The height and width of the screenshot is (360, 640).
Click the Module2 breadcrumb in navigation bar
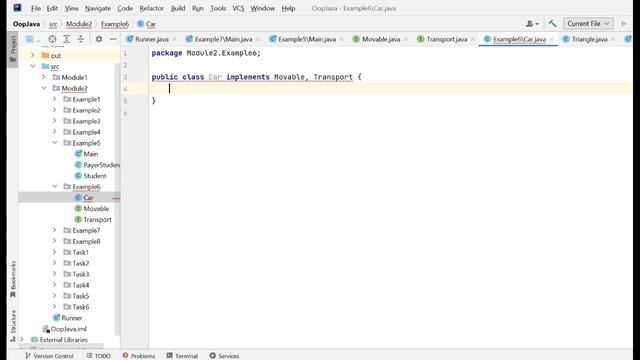pos(79,24)
